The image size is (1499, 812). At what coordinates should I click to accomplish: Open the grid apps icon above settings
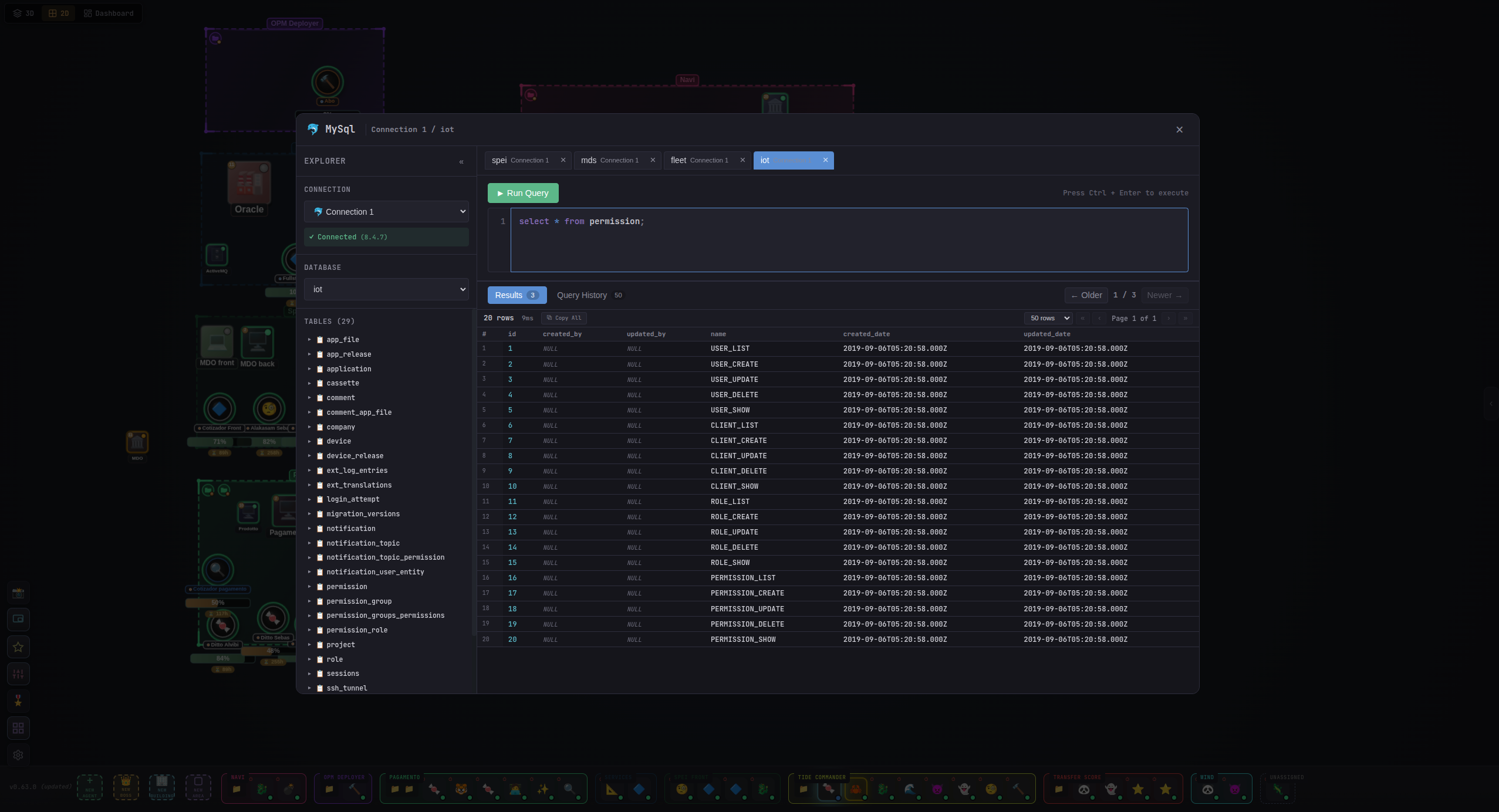18,728
